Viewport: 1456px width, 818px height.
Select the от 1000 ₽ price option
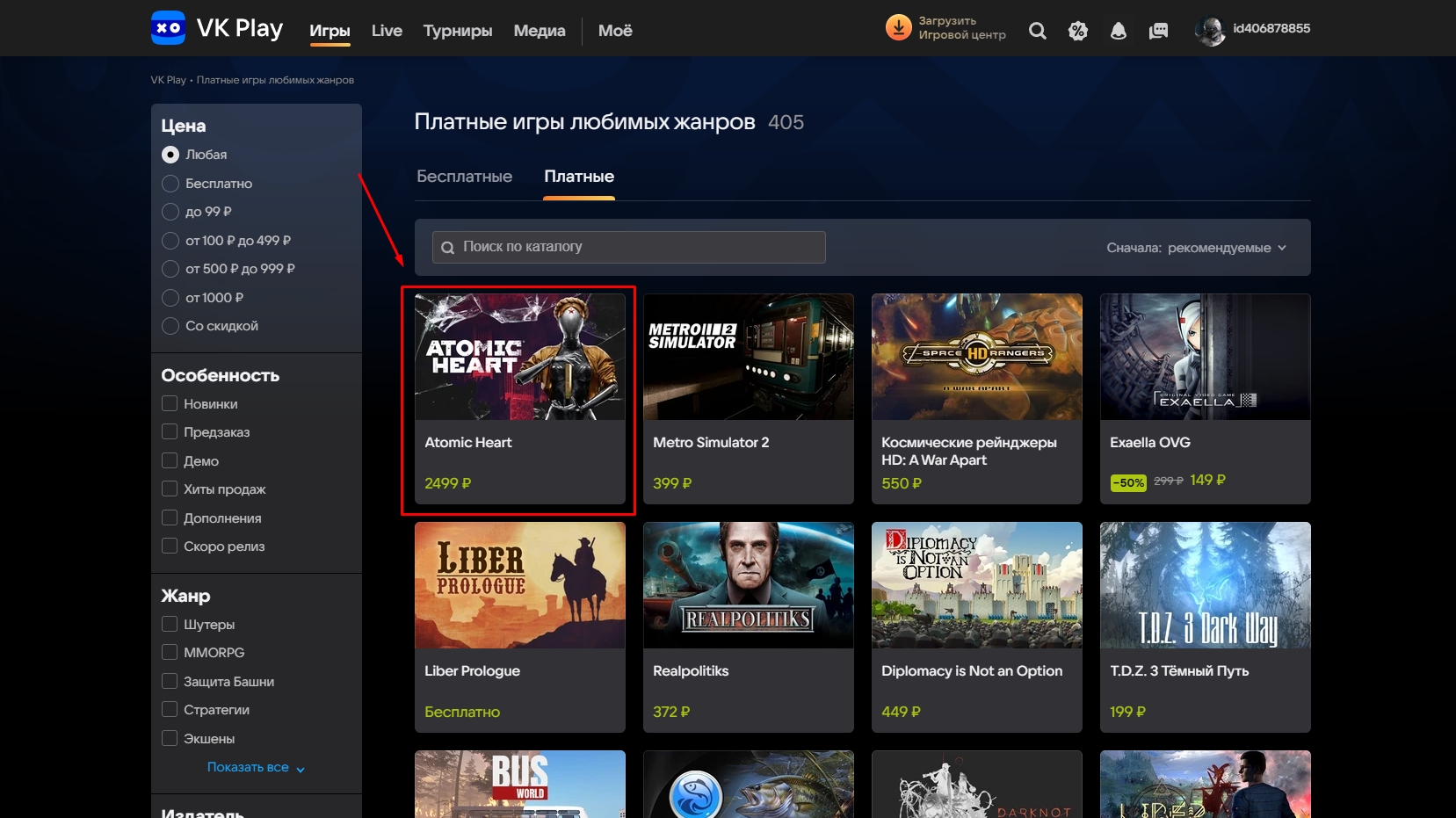coord(170,298)
